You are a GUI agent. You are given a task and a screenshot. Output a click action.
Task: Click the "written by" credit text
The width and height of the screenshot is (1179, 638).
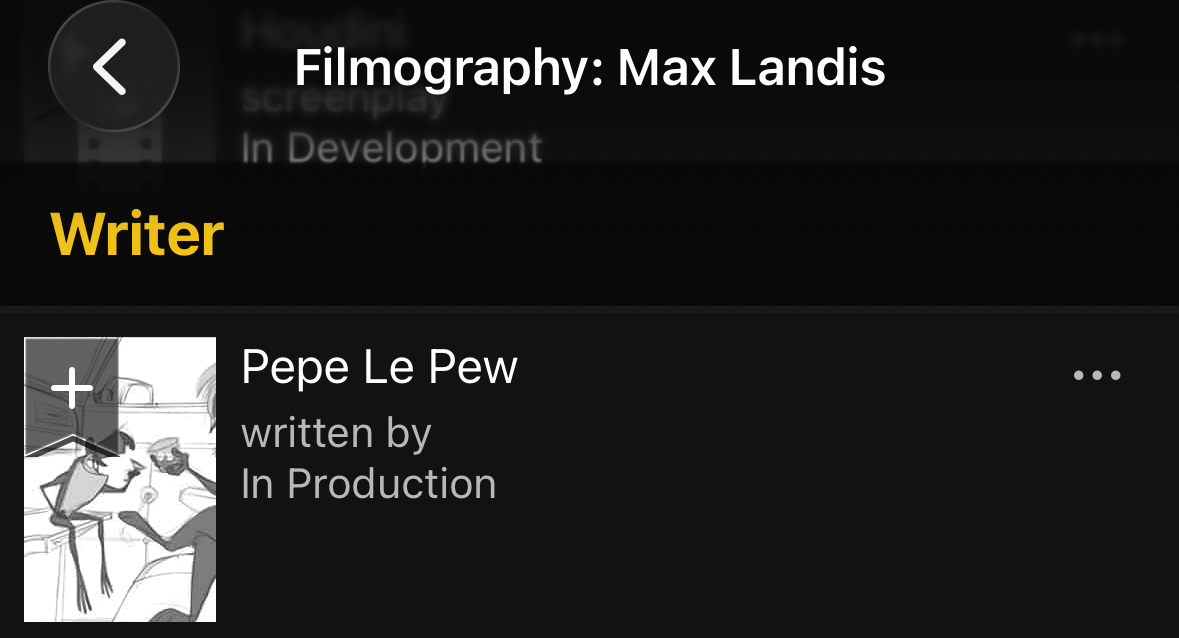336,433
